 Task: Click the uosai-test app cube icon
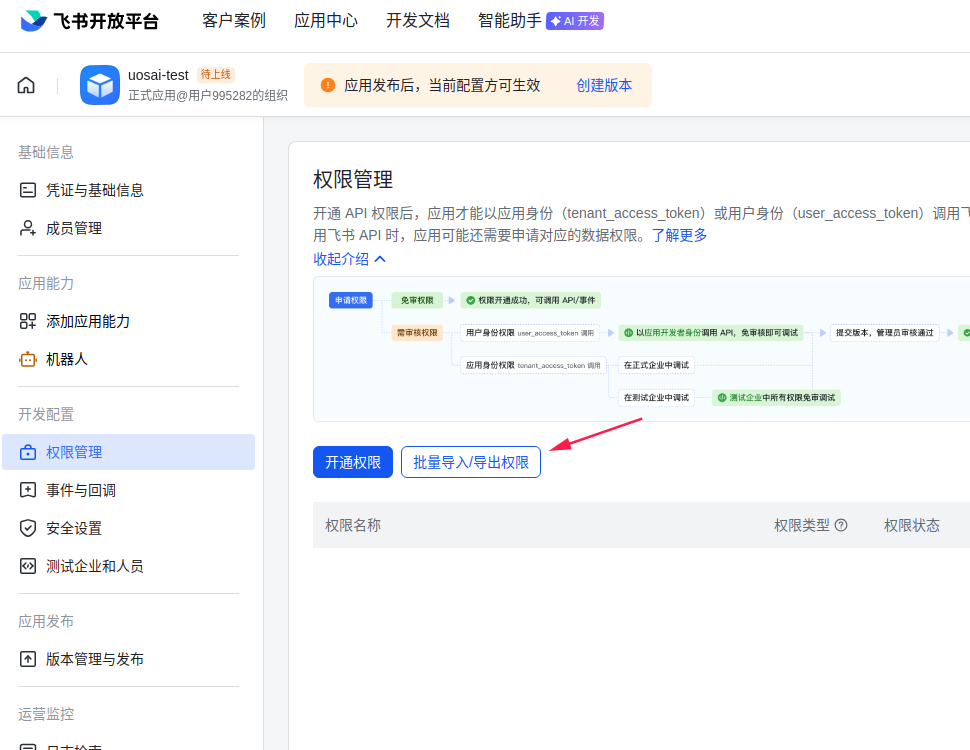100,85
